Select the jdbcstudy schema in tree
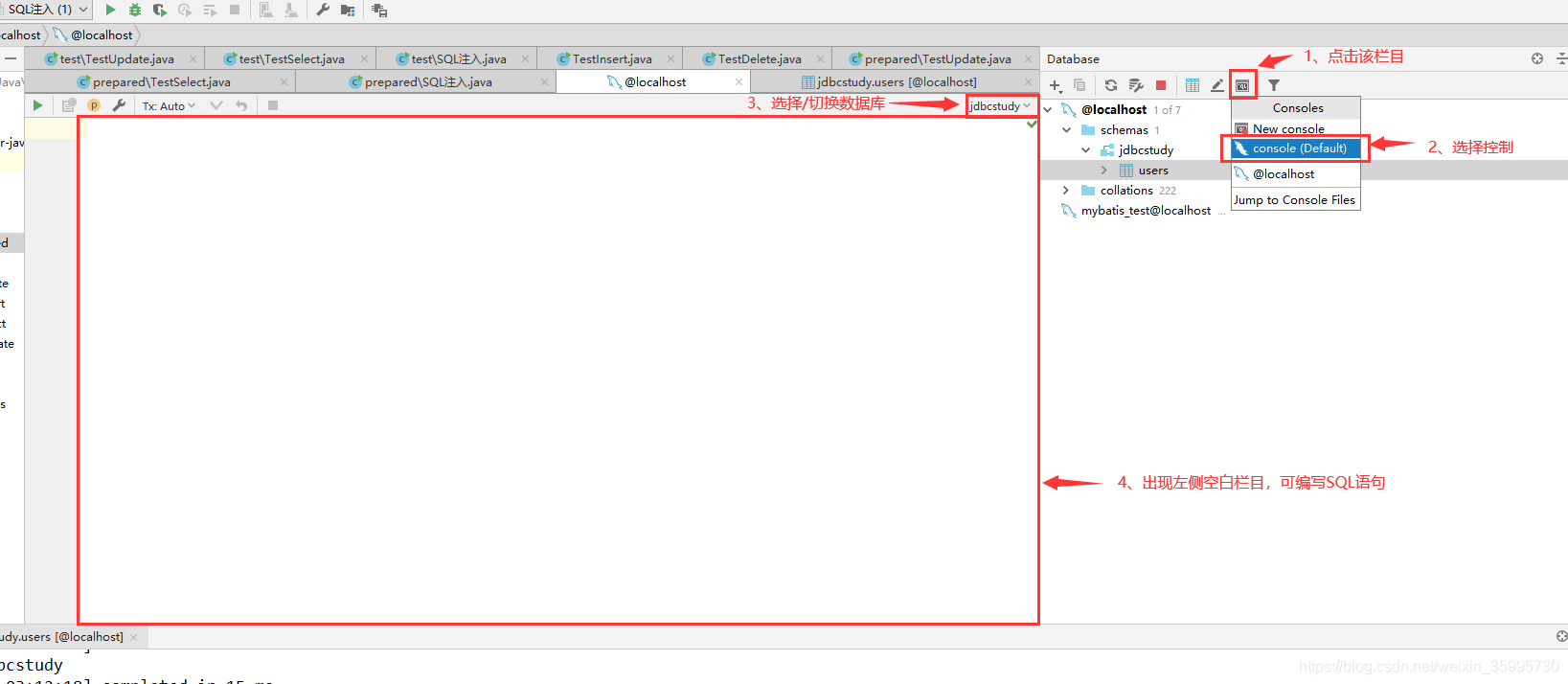The height and width of the screenshot is (684, 1568). [1146, 149]
